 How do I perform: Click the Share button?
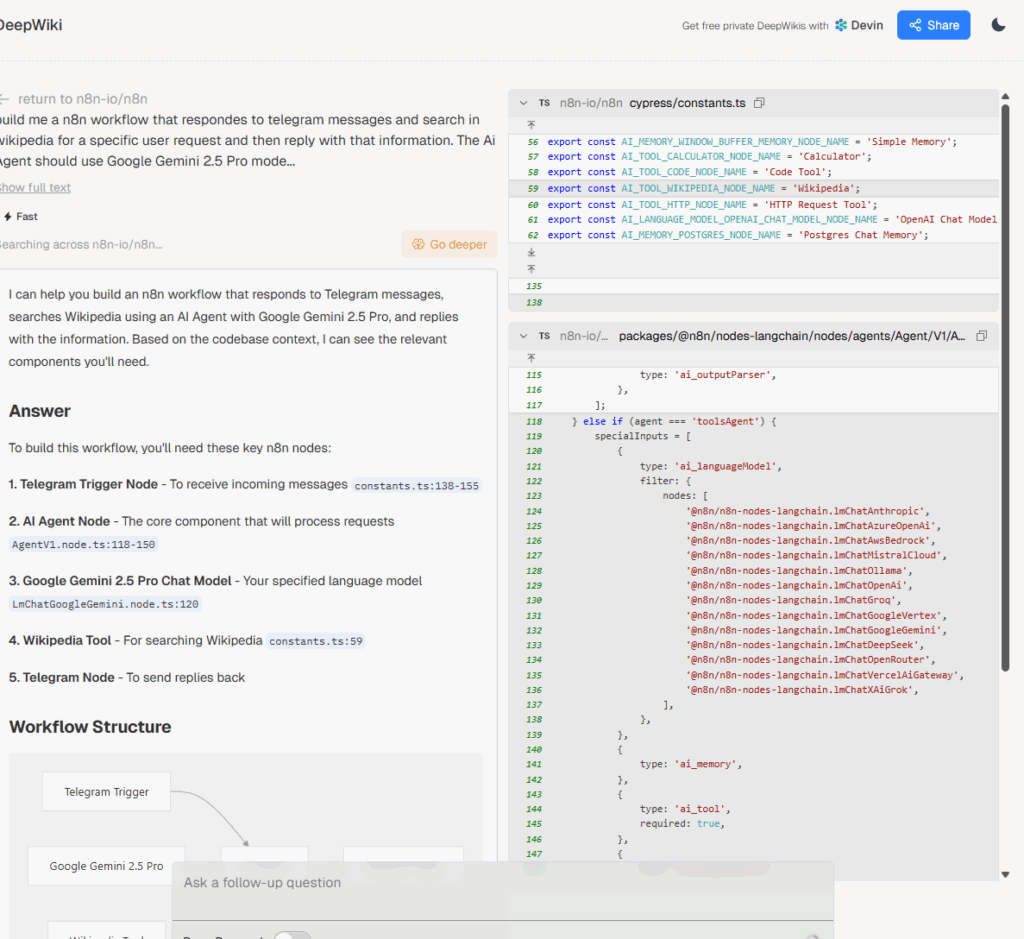click(x=933, y=25)
